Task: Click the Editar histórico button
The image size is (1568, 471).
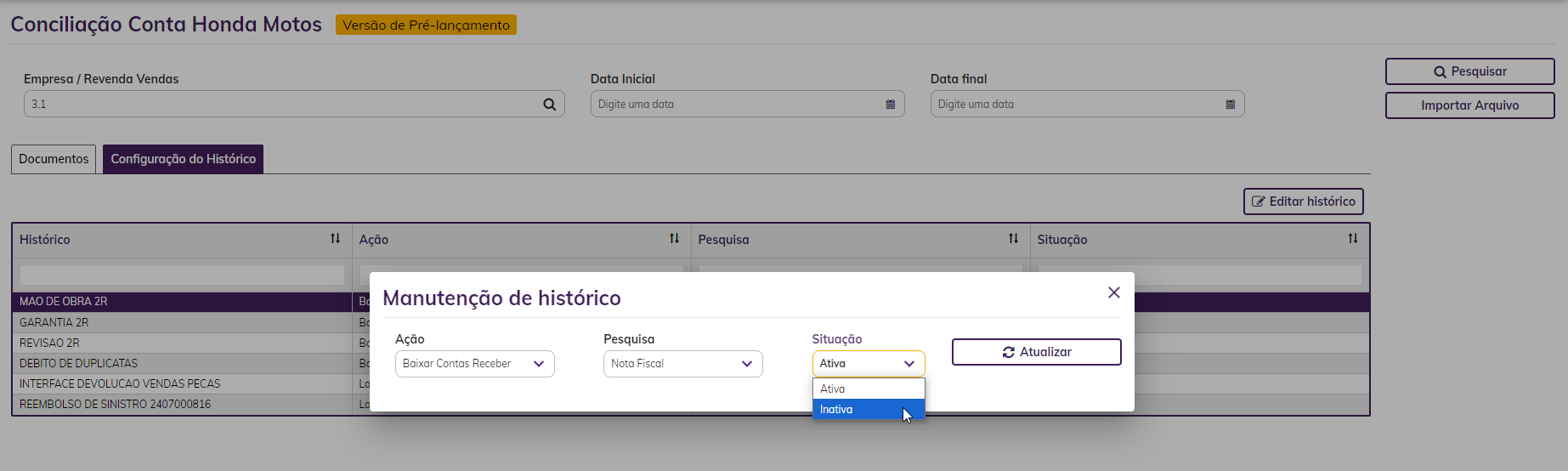Action: [1303, 201]
